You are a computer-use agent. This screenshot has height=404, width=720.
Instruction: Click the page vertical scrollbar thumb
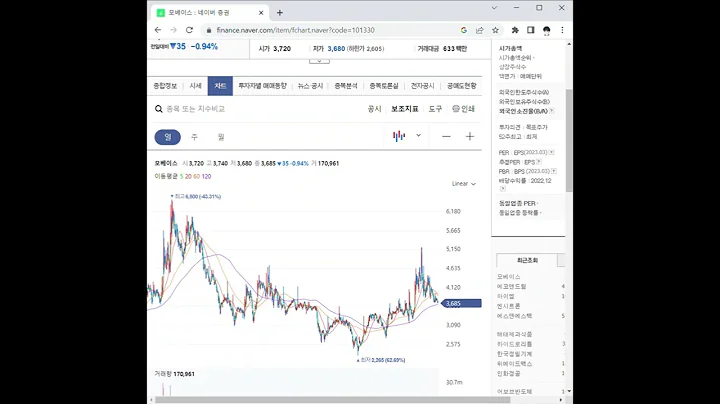(569, 140)
